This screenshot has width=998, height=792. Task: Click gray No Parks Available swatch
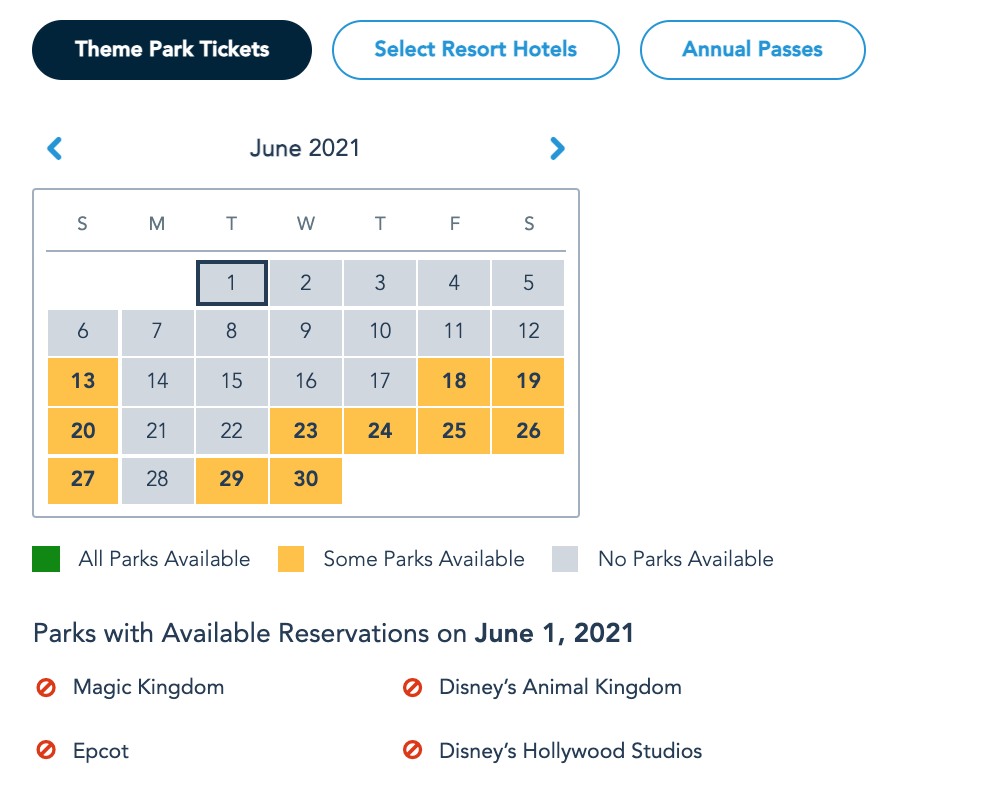pyautogui.click(x=565, y=559)
